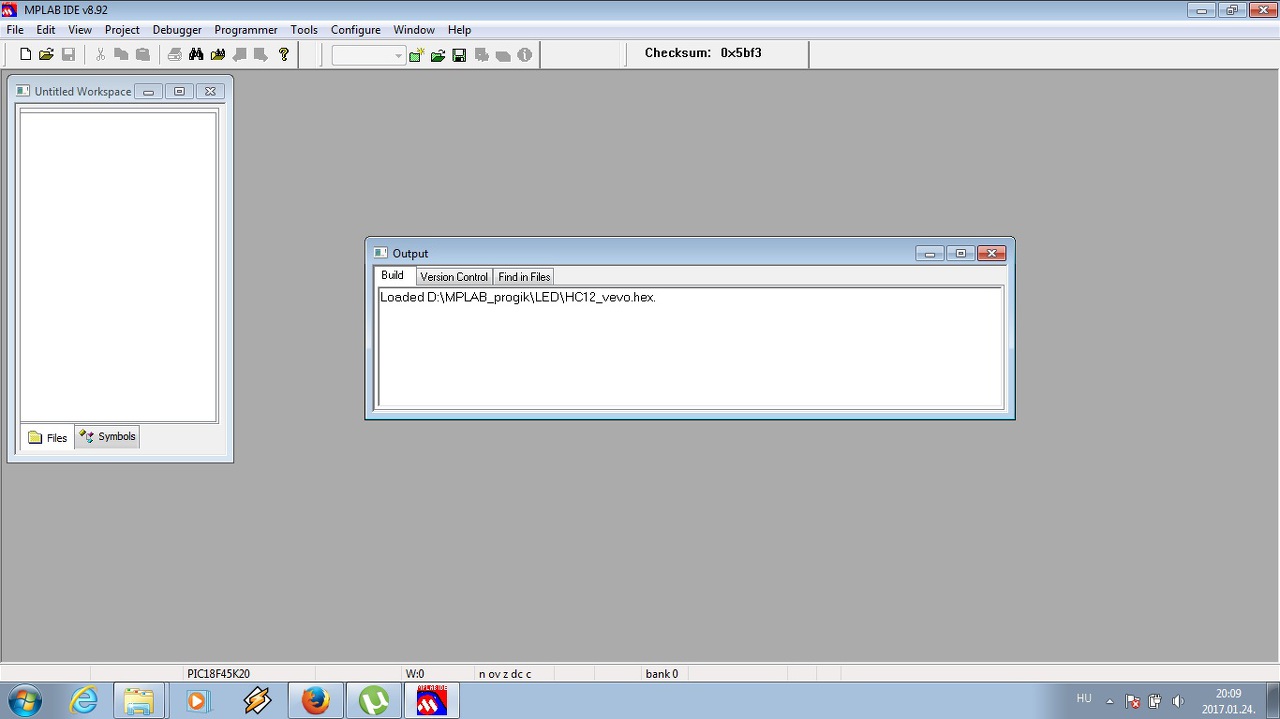This screenshot has height=719, width=1280.
Task: Open Firefox from the taskbar
Action: coord(316,701)
